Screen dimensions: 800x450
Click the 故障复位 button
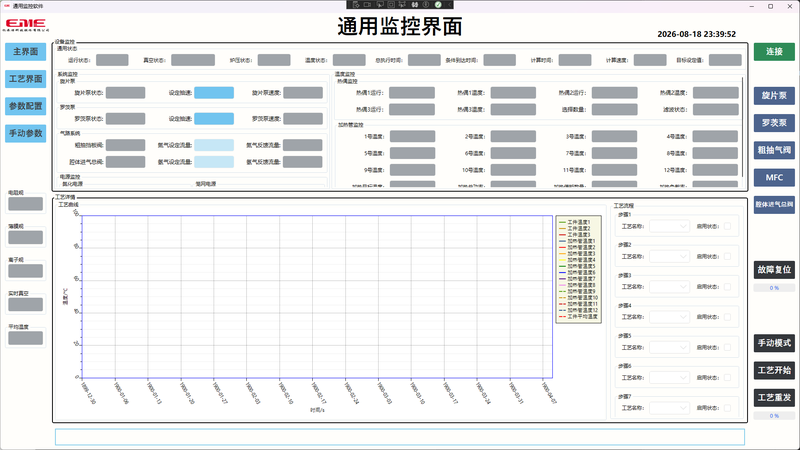click(774, 270)
